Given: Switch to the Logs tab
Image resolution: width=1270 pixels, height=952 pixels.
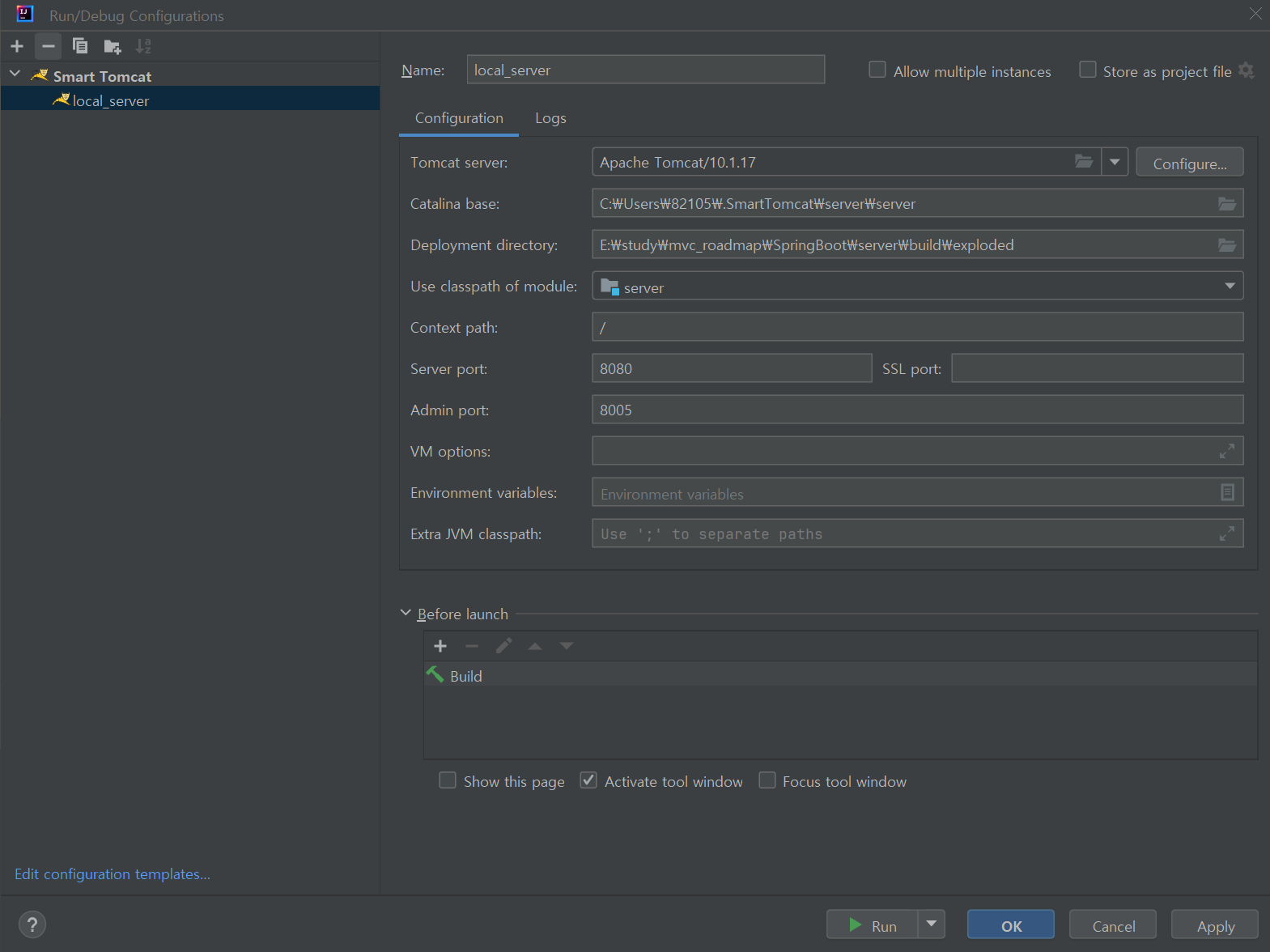Looking at the screenshot, I should (550, 118).
